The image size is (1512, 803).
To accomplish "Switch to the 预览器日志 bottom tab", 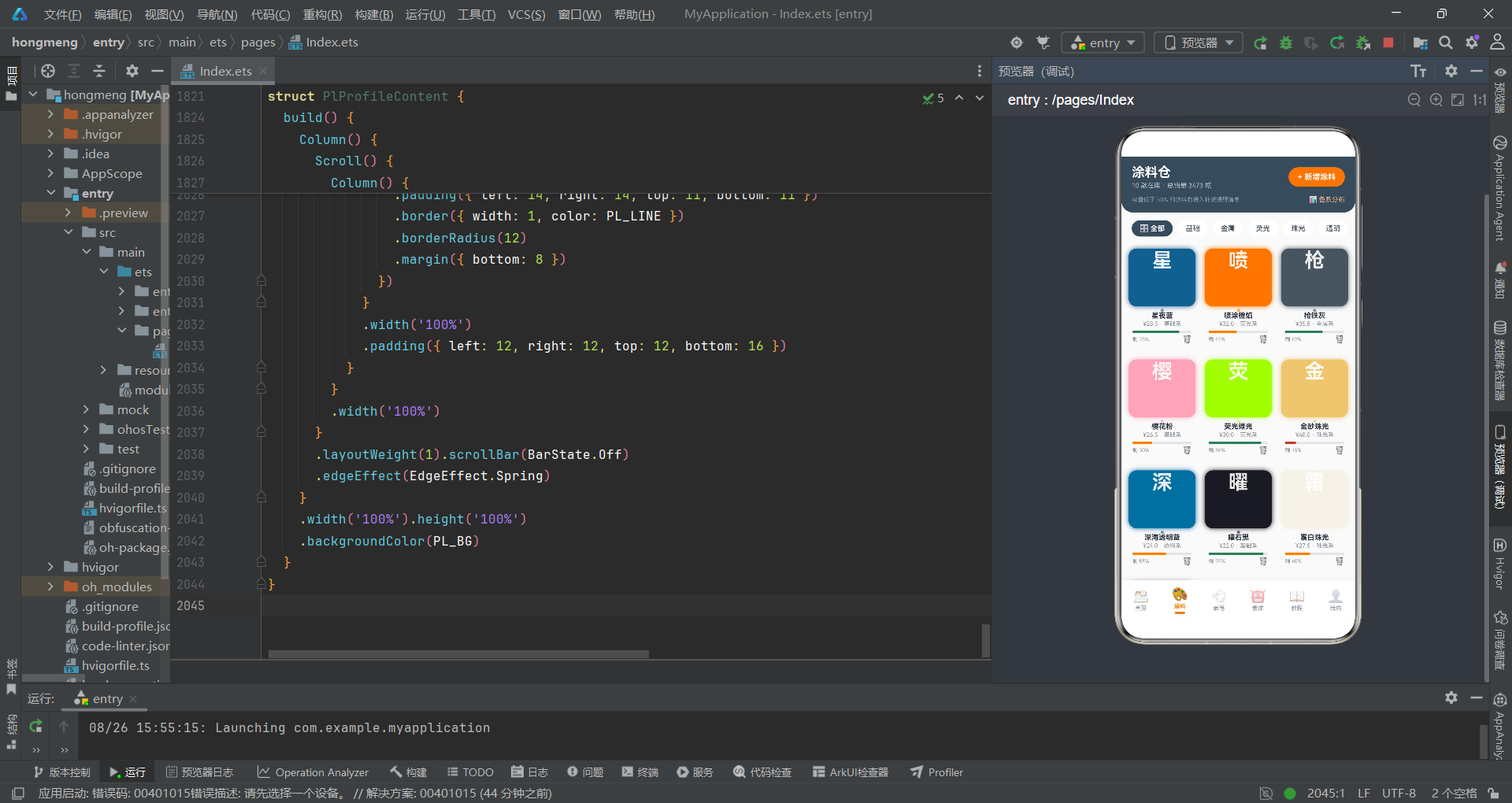I will (x=199, y=772).
